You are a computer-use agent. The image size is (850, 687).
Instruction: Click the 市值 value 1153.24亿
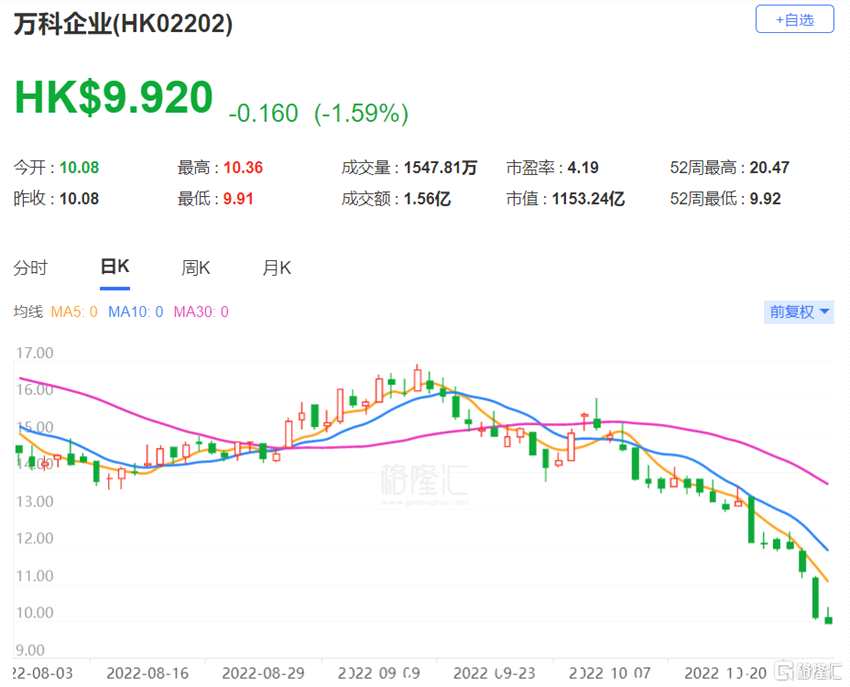[588, 199]
